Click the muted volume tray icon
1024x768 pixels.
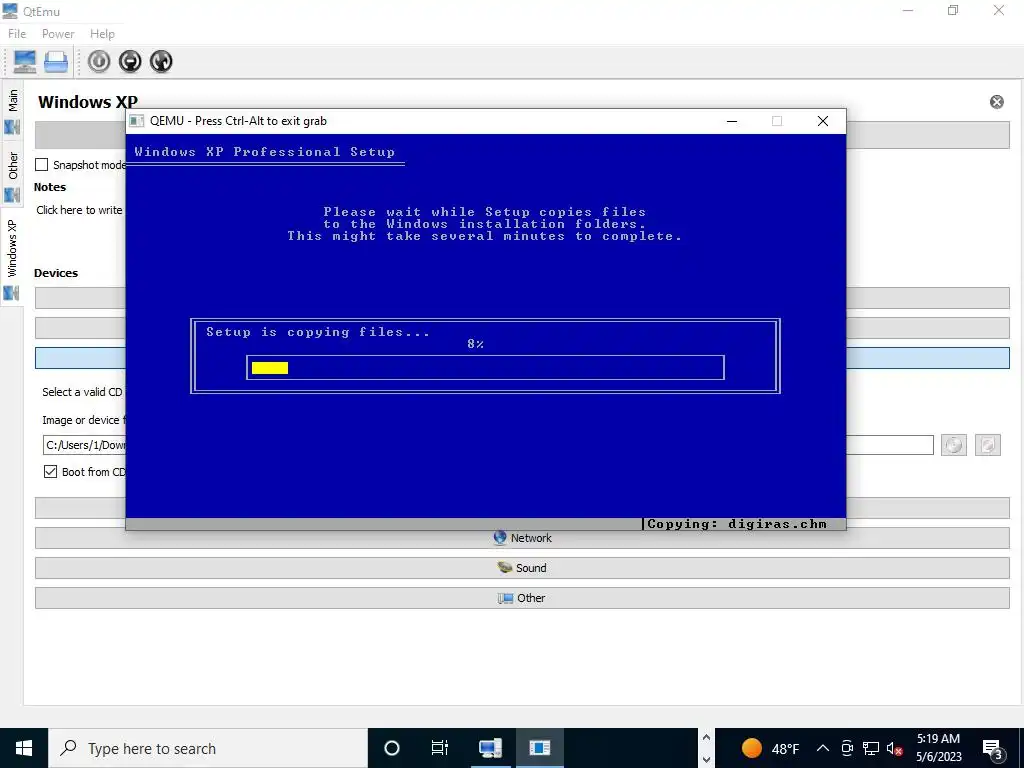coord(895,749)
